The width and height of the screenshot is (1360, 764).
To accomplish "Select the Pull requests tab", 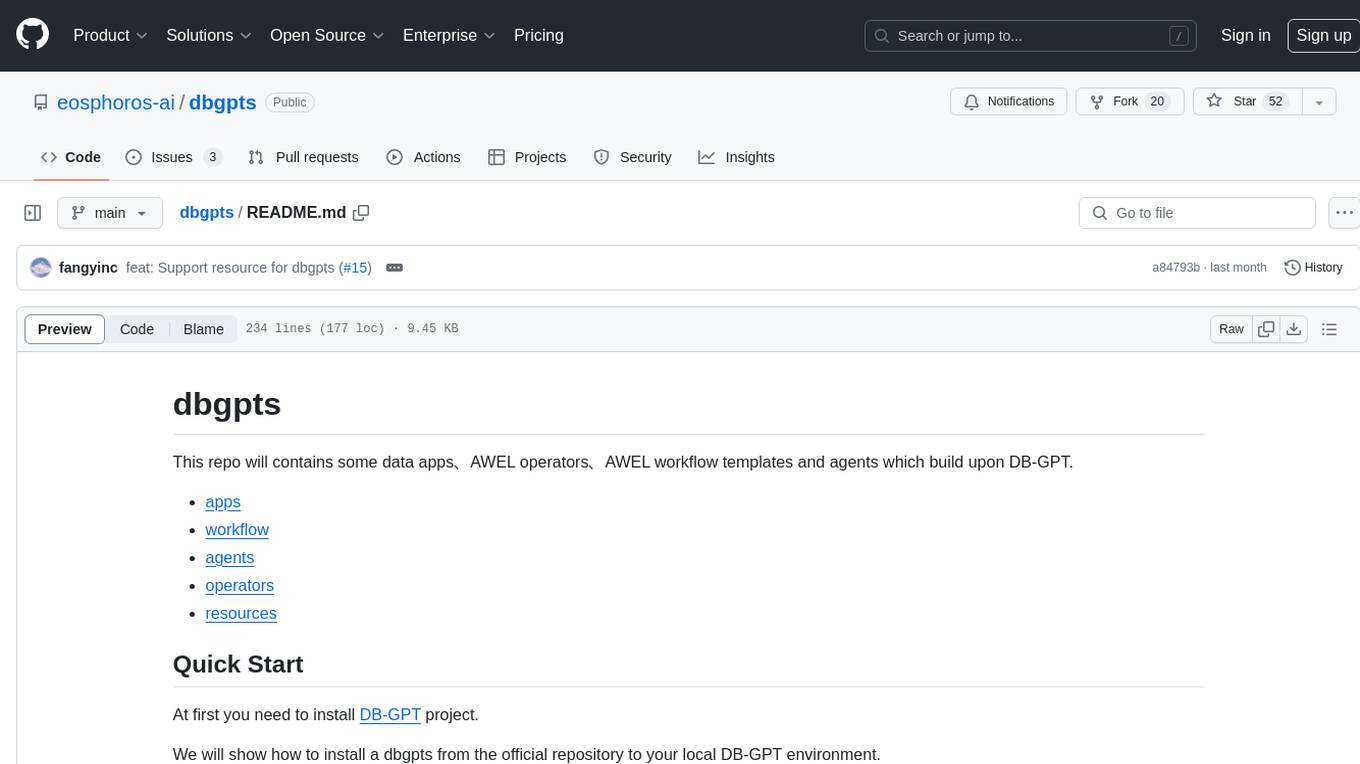I will point(303,157).
